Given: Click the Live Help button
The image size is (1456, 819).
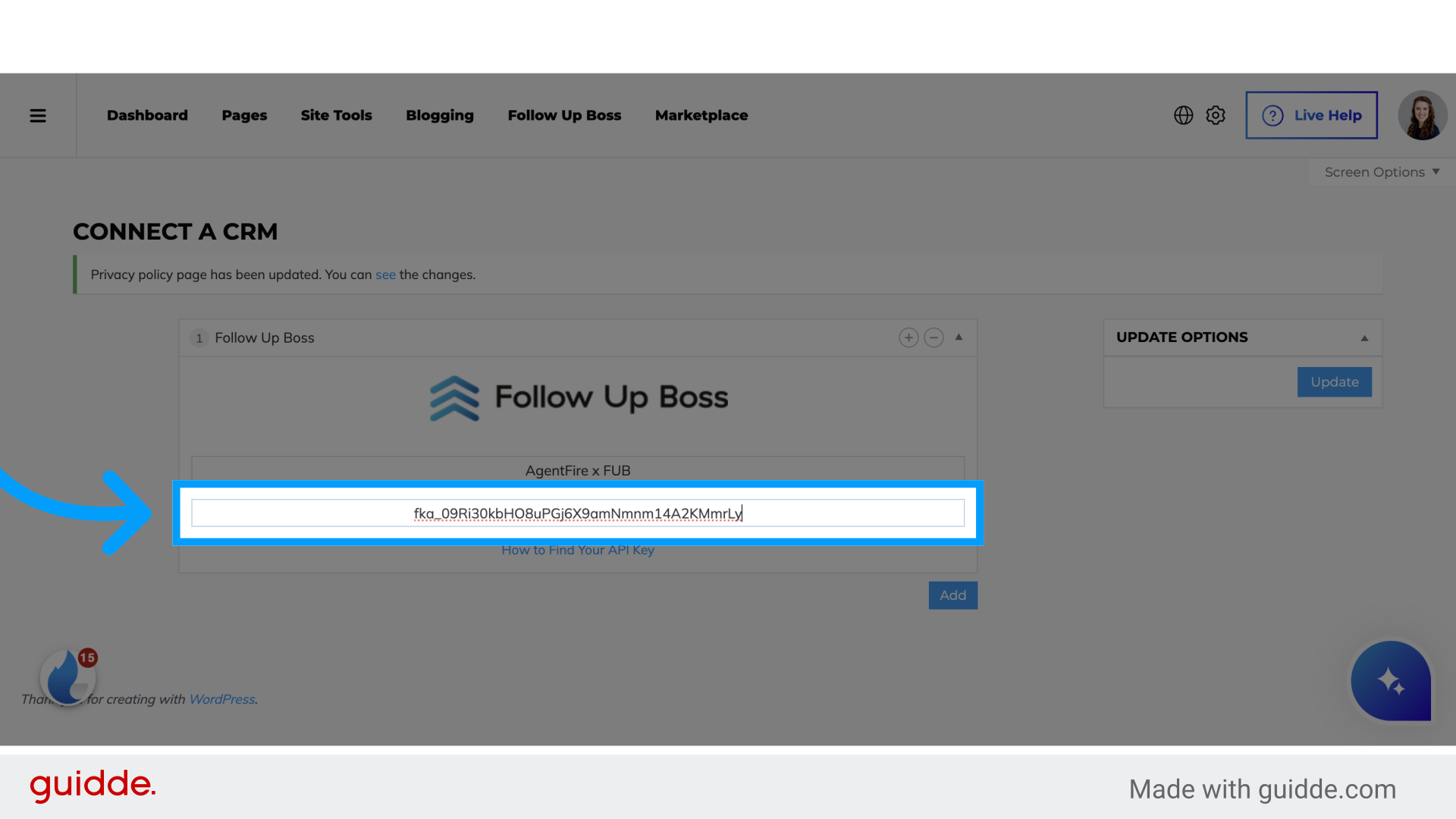Looking at the screenshot, I should (1311, 115).
